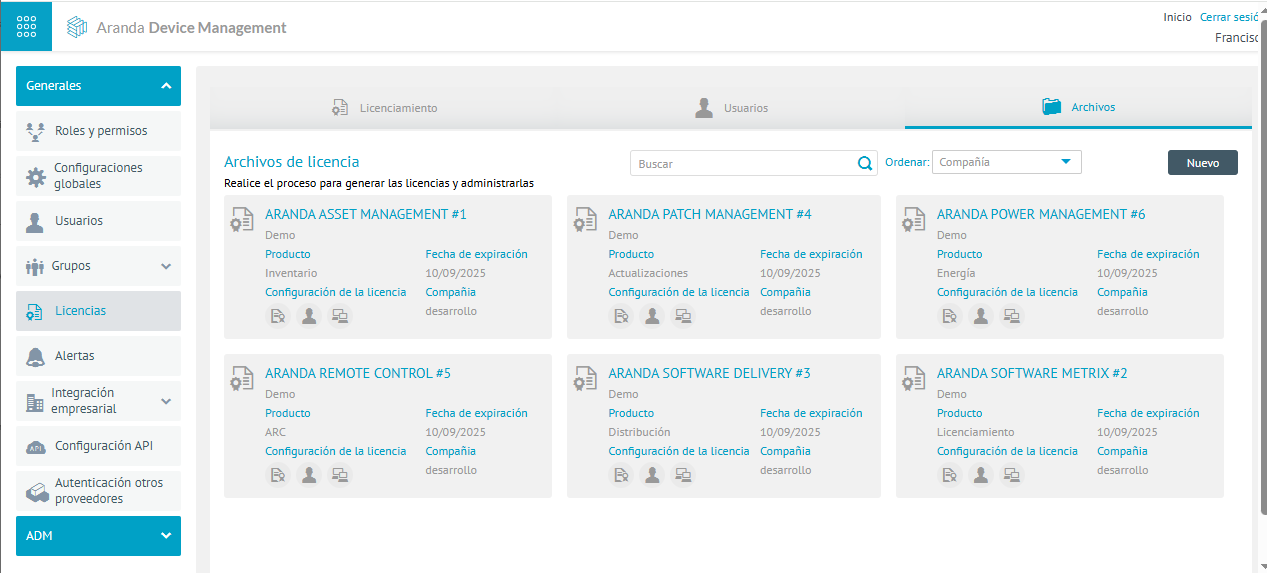Screen dimensions: 1267x573
Task: Open ARANDA PATCH MANAGEMENT #4 title link
Action: click(710, 214)
